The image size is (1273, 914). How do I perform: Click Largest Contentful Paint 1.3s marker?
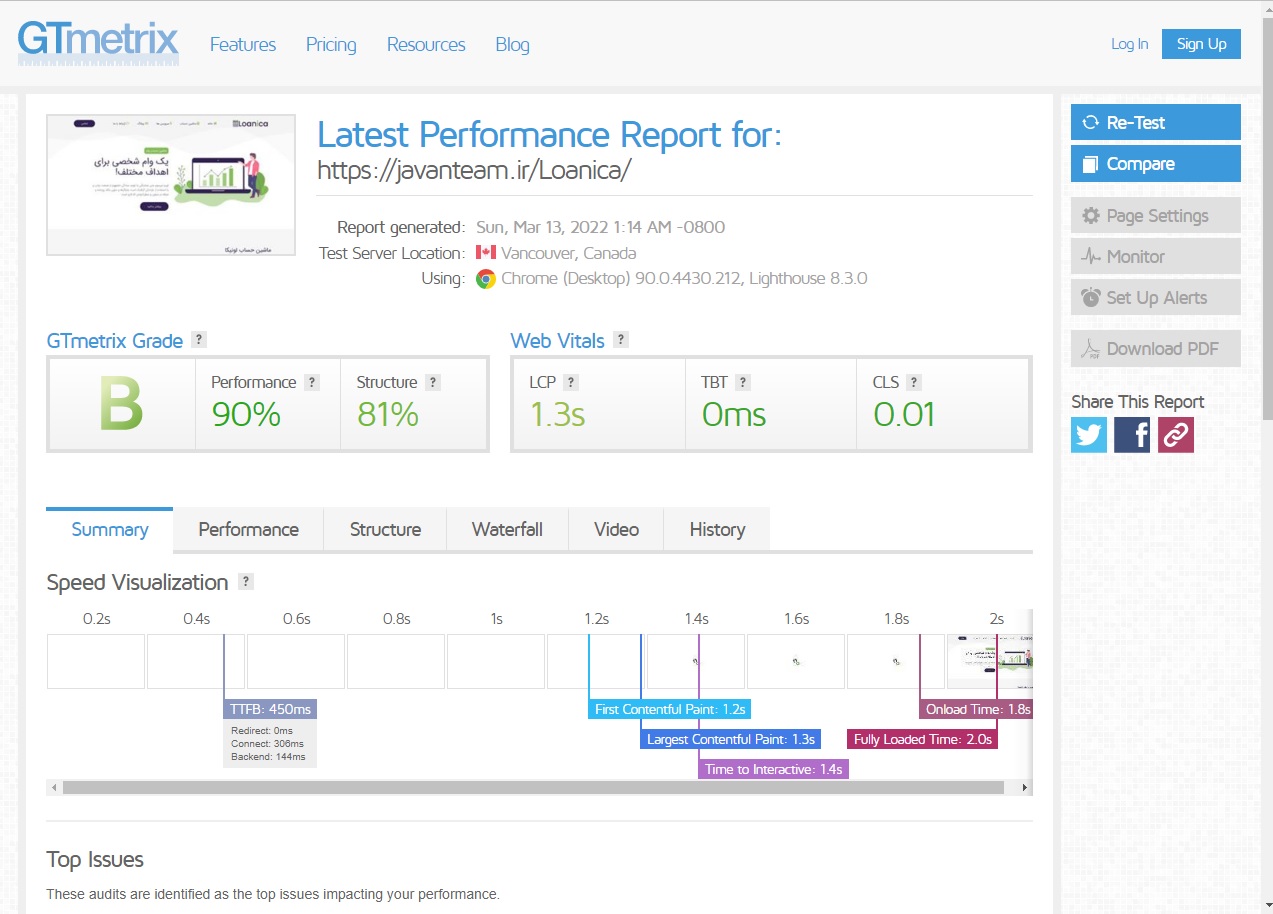pos(731,739)
